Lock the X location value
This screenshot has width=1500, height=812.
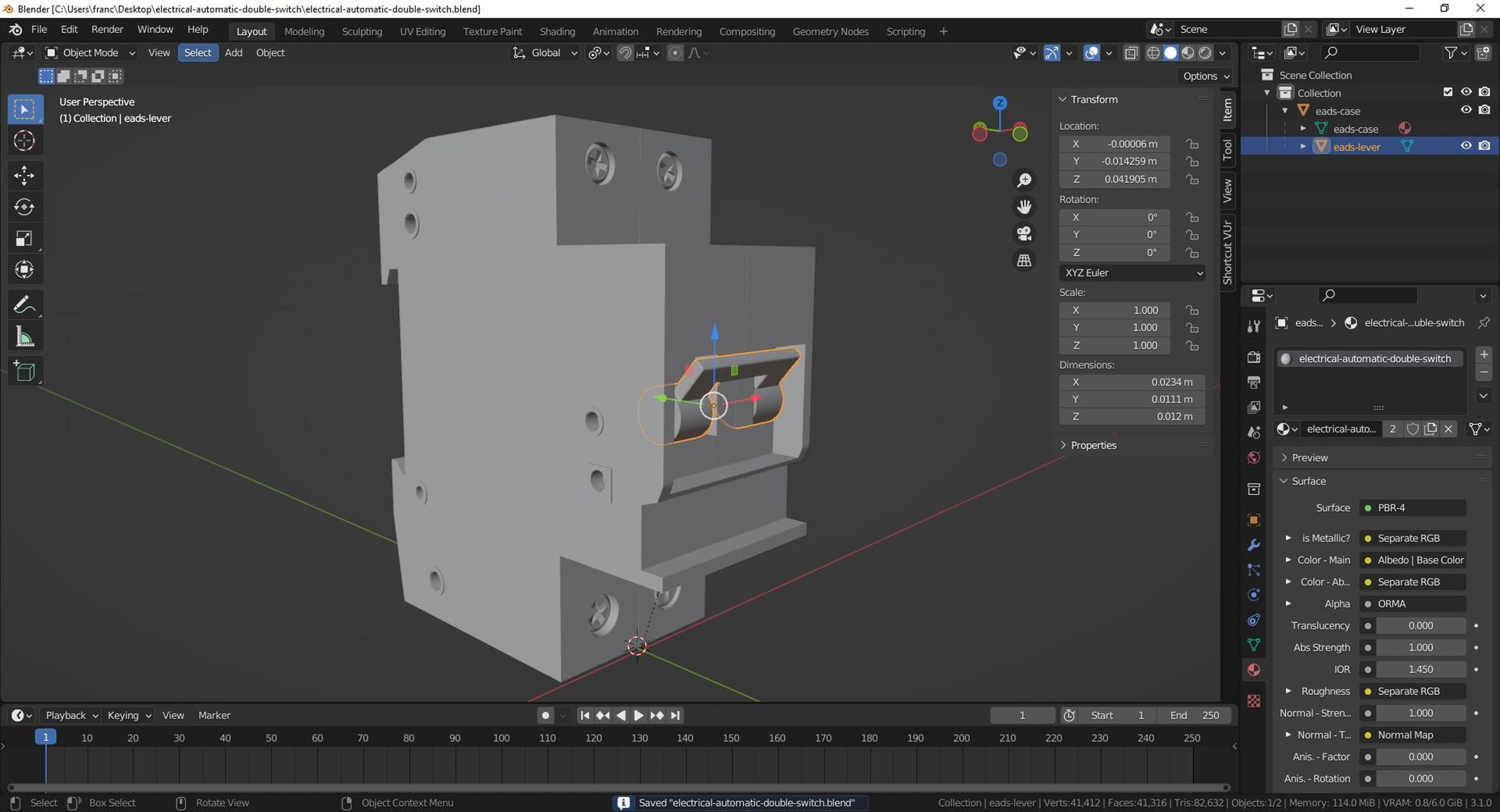coord(1192,144)
